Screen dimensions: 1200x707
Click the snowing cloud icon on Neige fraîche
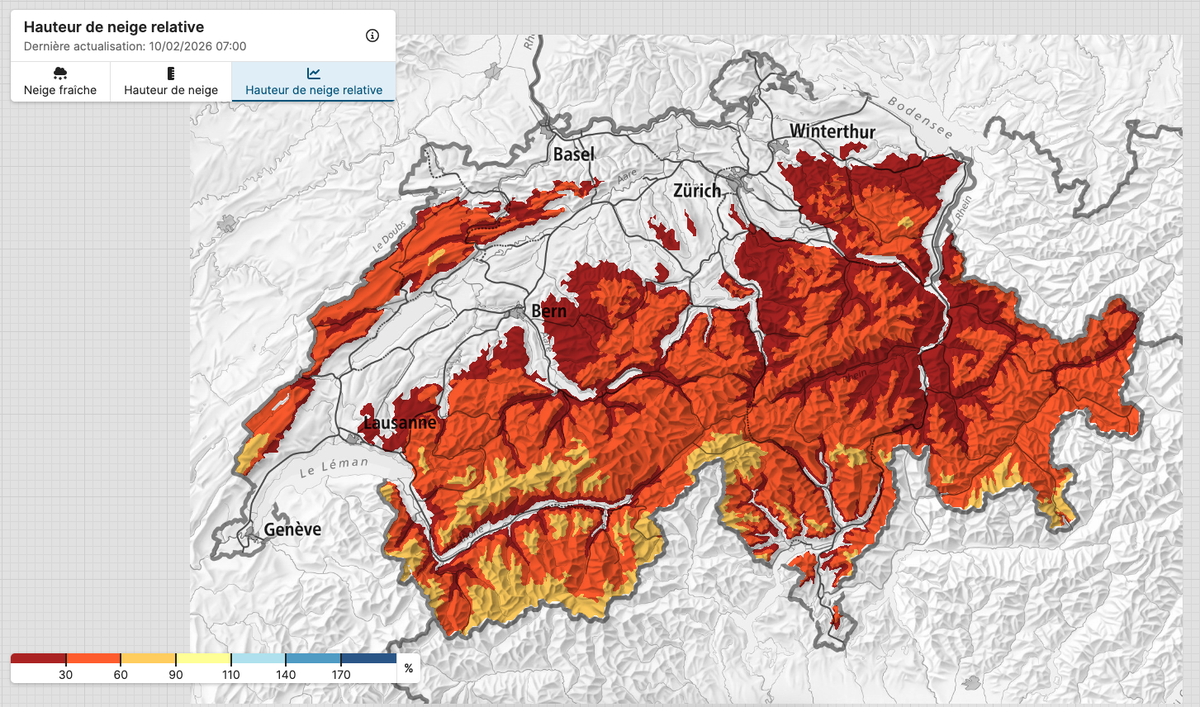point(60,73)
